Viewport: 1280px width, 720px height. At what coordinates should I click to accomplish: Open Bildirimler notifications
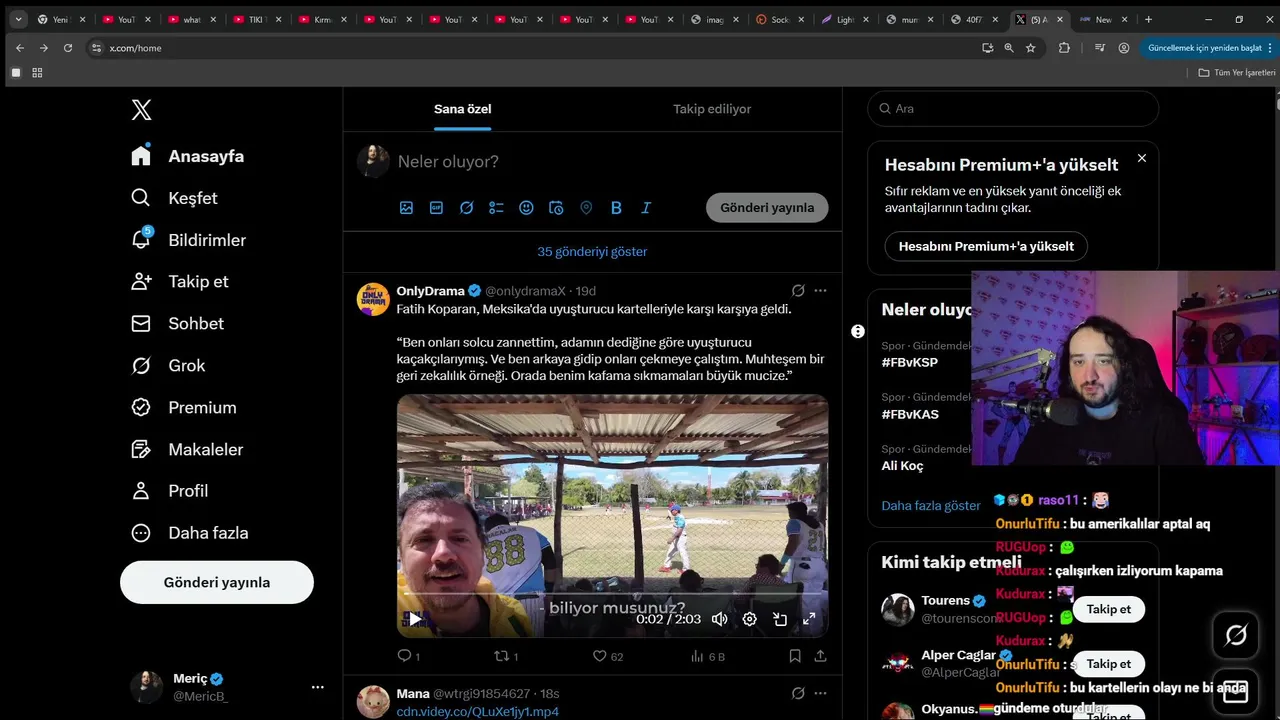[189, 240]
